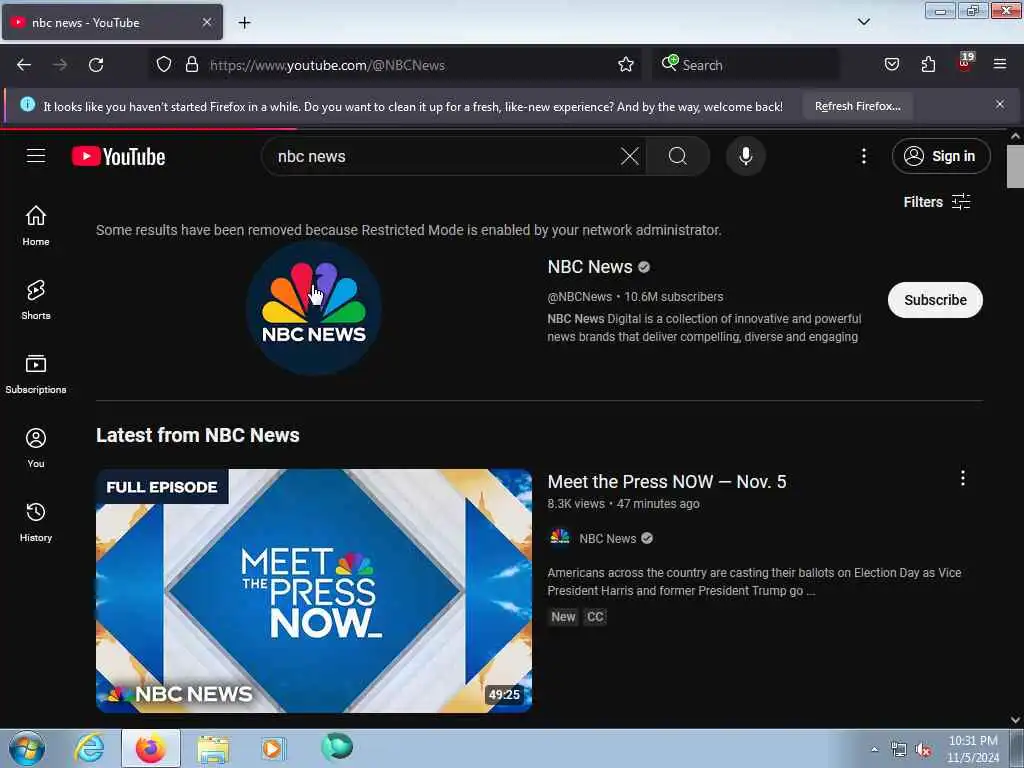The image size is (1024, 768).
Task: Select the nbc news - YouTube tab
Action: click(x=112, y=22)
